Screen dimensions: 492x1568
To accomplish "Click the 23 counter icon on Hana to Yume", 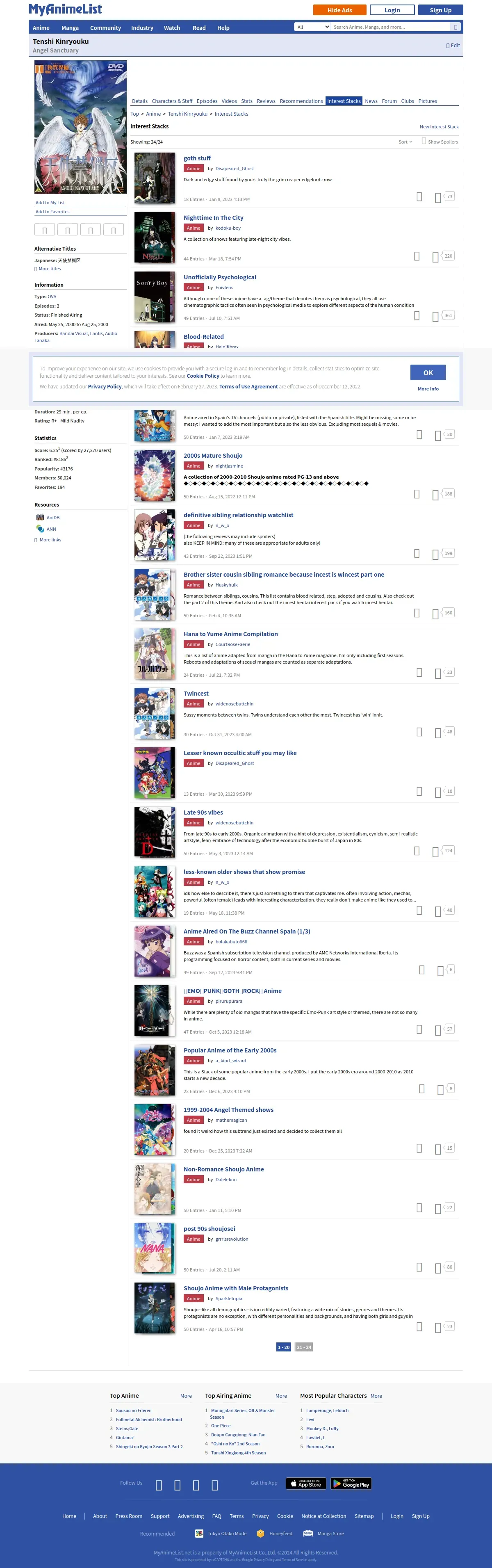I will click(449, 672).
